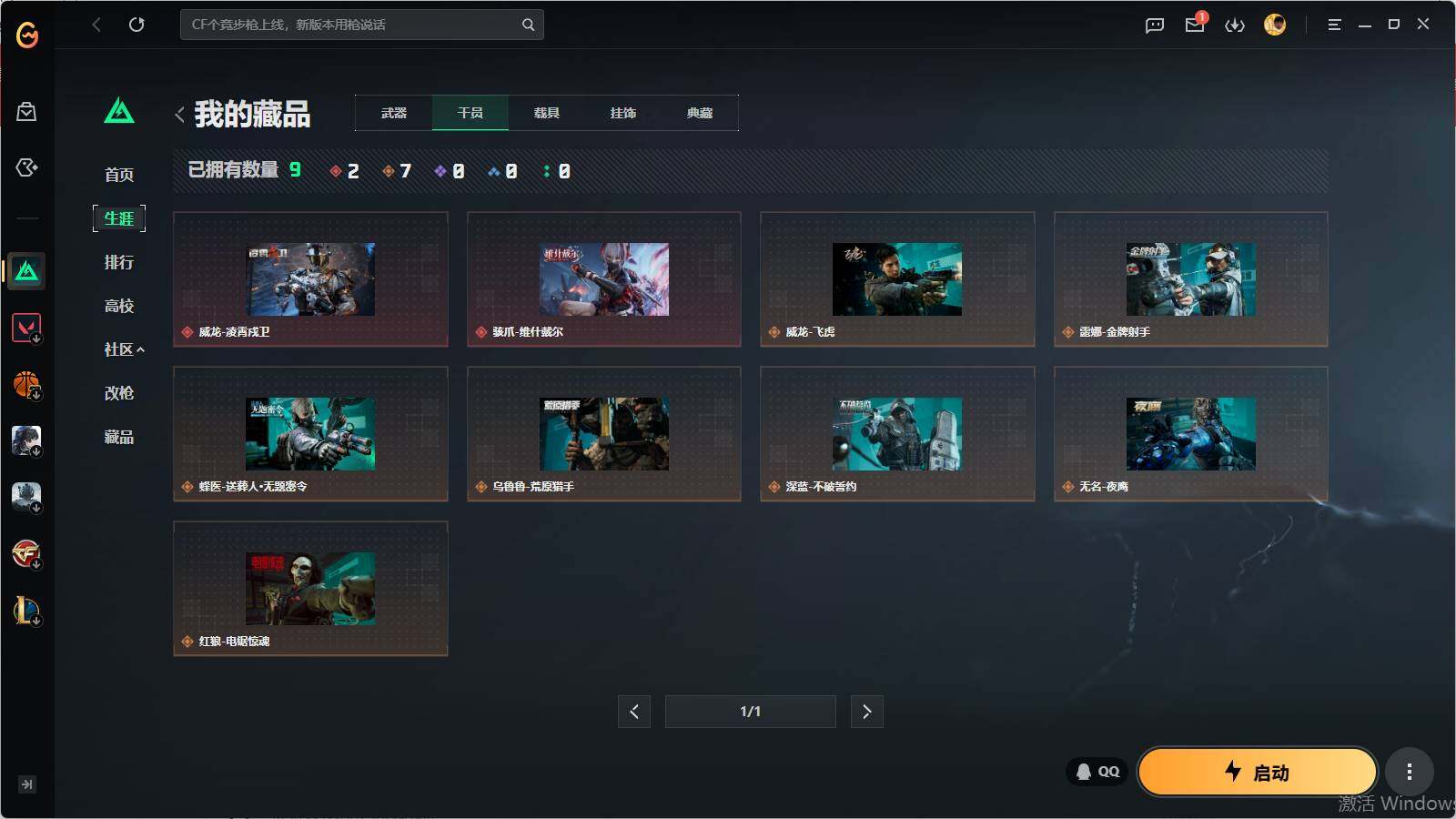Open the 深蓝-不破誓约 operator card
The height and width of the screenshot is (819, 1456).
pos(897,434)
